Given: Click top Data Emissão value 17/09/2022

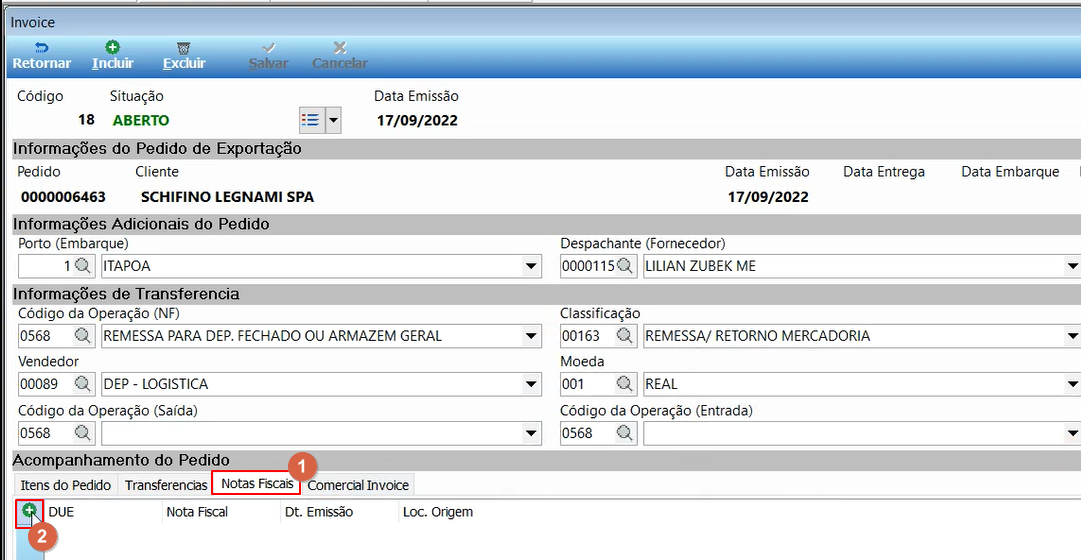Looking at the screenshot, I should (417, 121).
